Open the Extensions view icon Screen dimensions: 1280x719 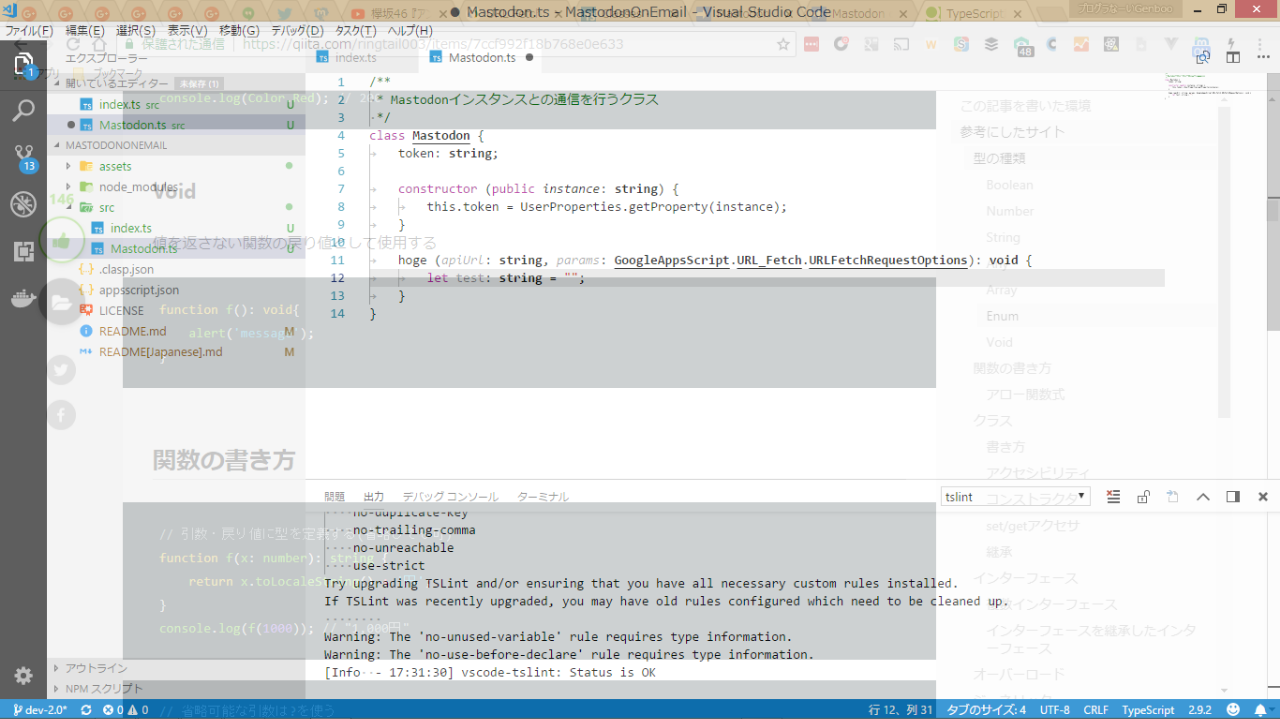[x=23, y=252]
